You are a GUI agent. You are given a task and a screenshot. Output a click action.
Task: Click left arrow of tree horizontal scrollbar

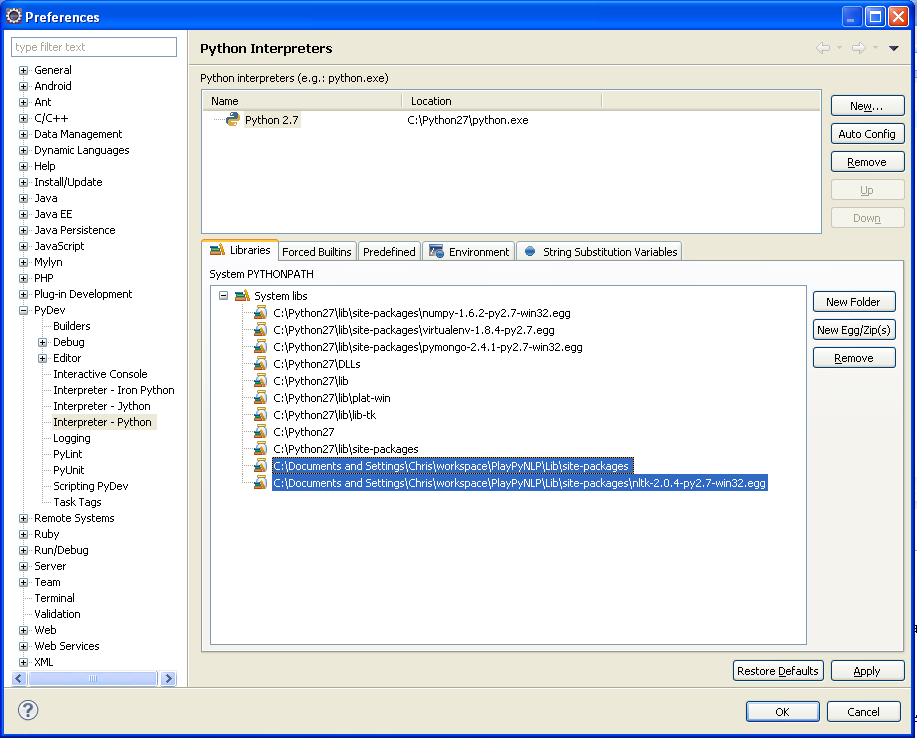tap(19, 678)
